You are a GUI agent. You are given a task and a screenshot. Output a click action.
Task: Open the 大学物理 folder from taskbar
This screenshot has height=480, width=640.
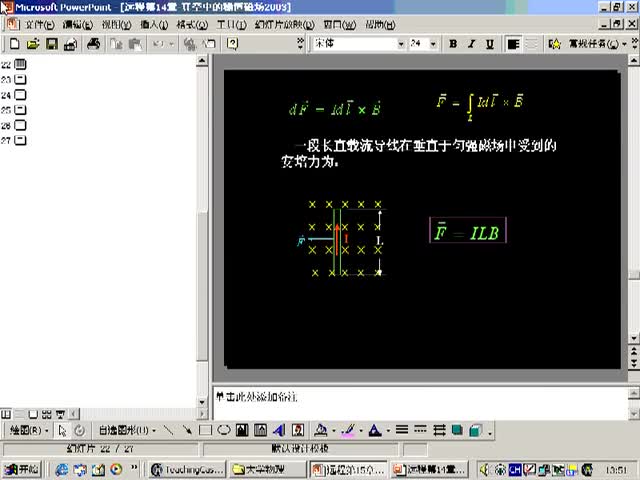267,470
